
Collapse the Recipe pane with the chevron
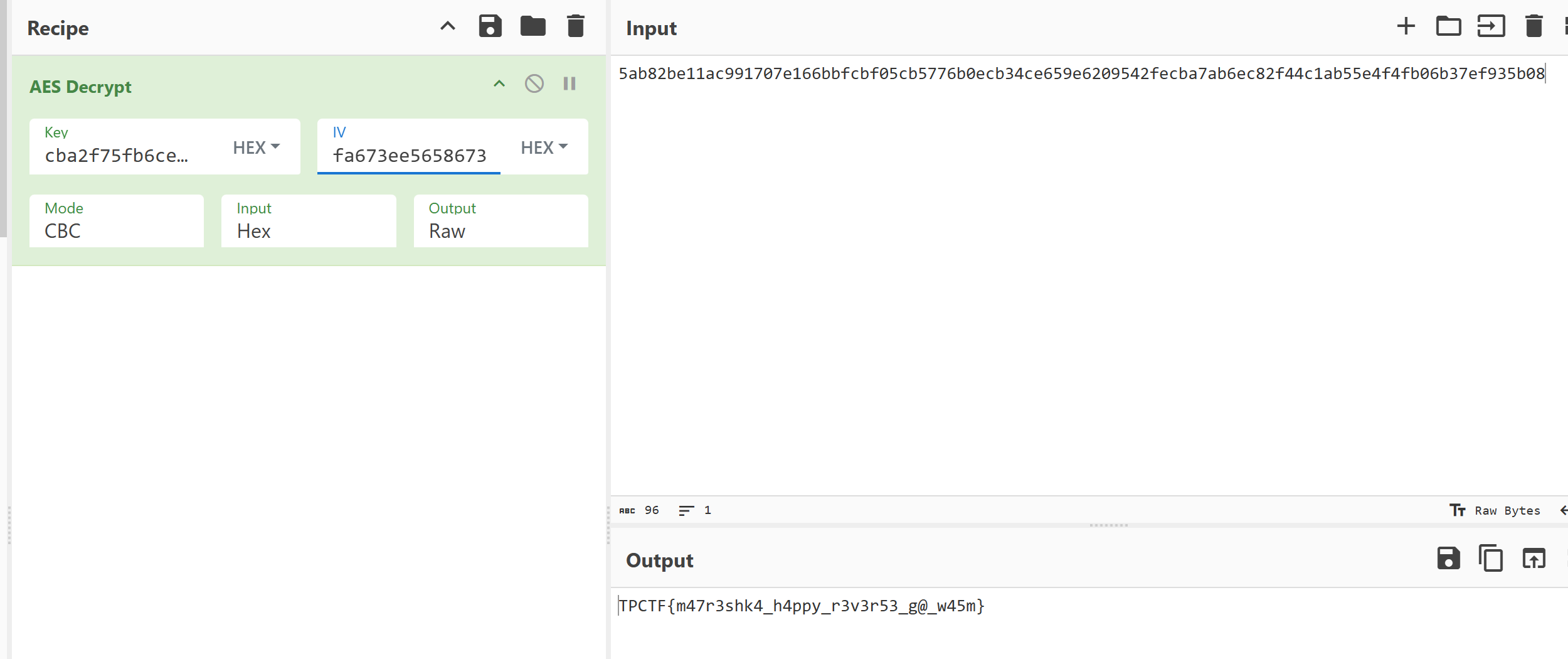pyautogui.click(x=447, y=26)
